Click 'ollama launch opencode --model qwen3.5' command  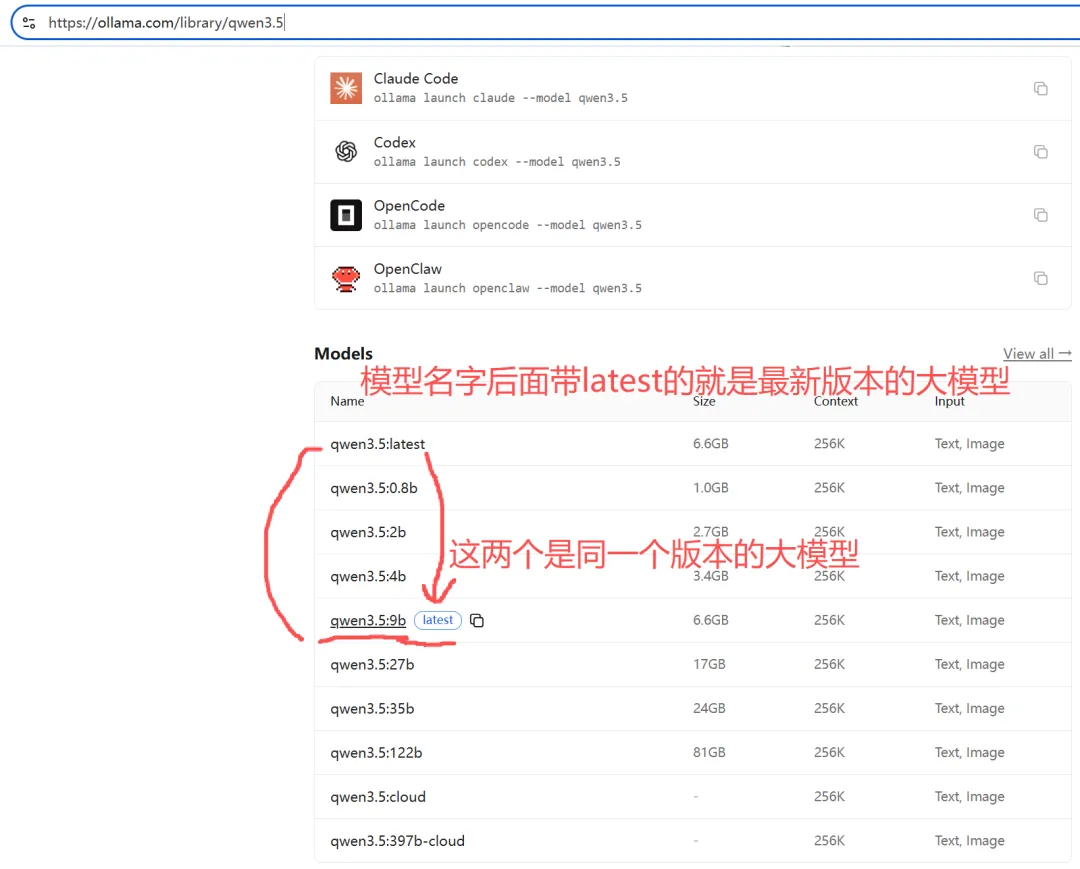(508, 225)
